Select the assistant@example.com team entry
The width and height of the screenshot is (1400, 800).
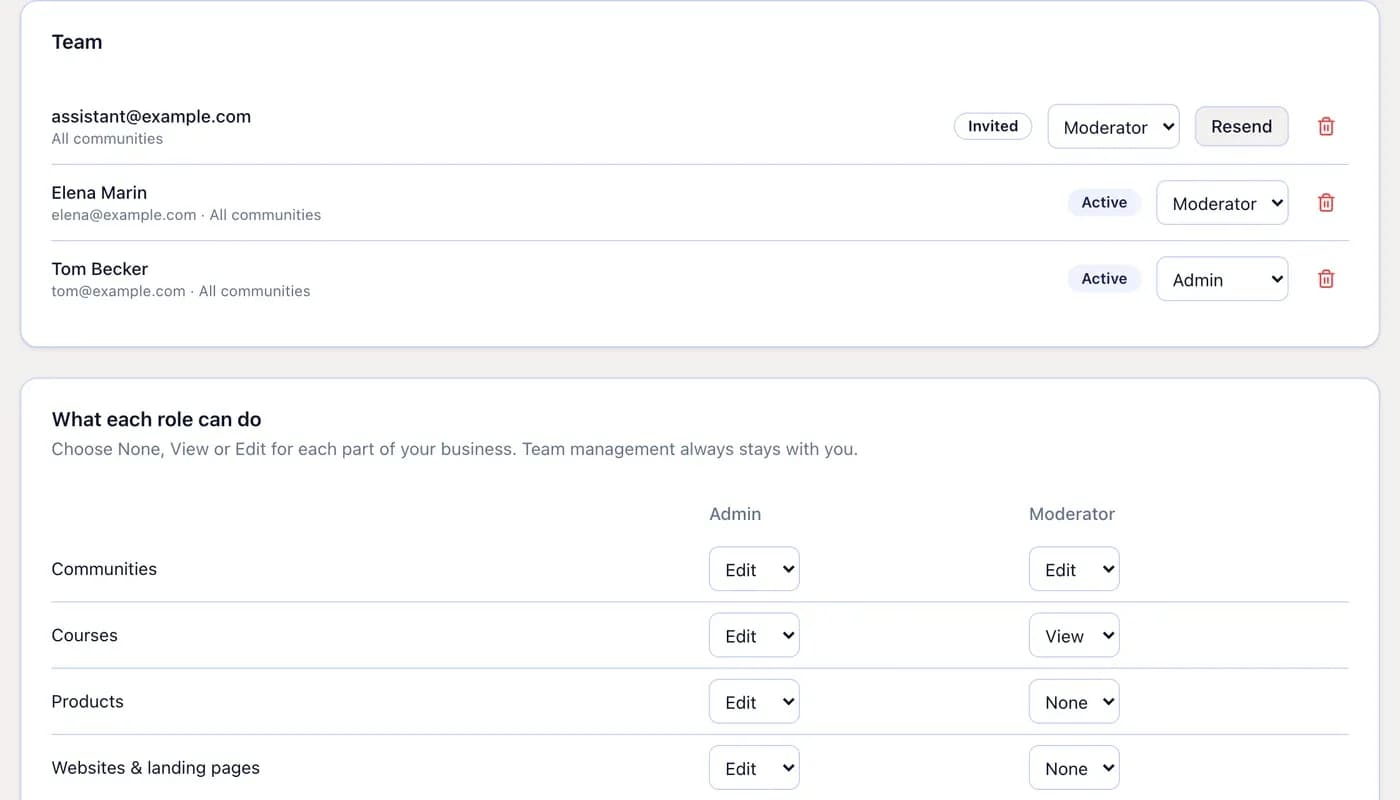point(151,116)
